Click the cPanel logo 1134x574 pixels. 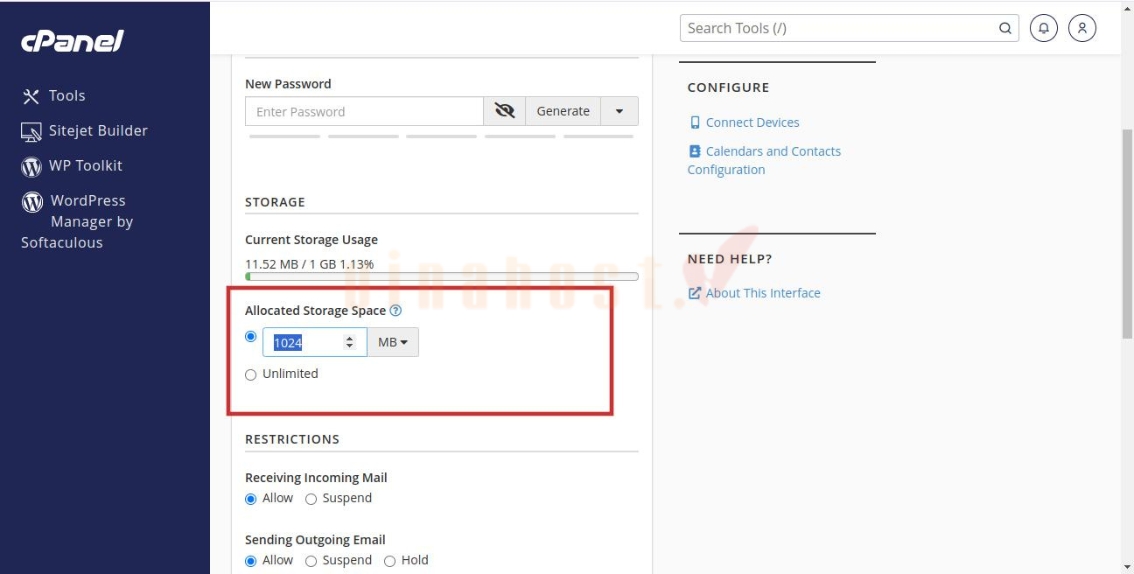[72, 41]
